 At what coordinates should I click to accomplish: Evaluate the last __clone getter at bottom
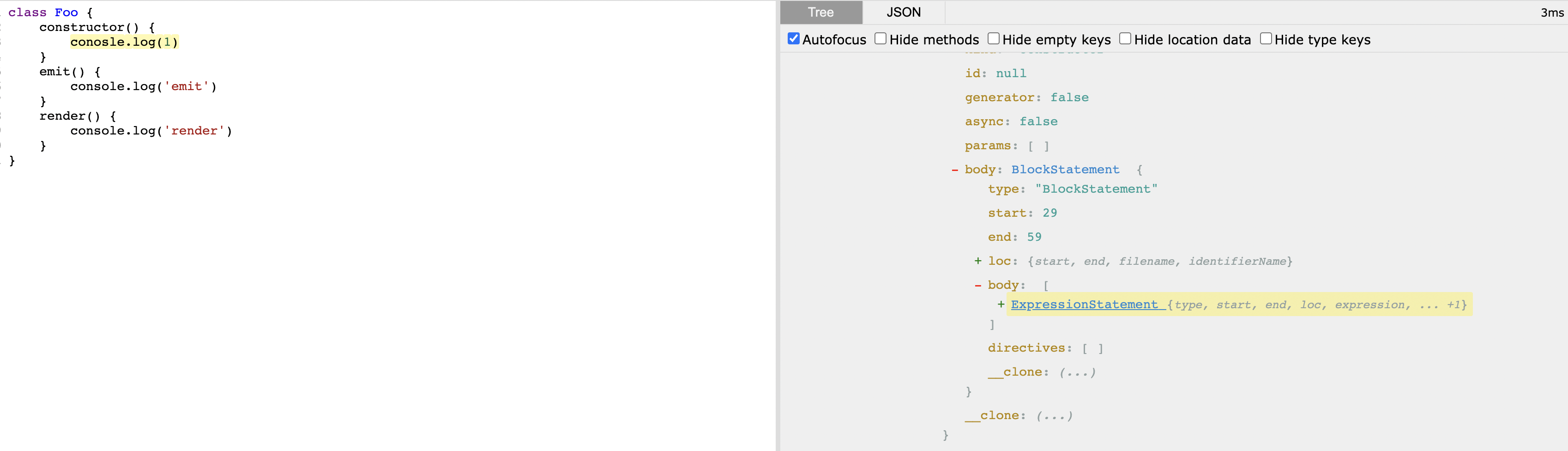[1054, 416]
